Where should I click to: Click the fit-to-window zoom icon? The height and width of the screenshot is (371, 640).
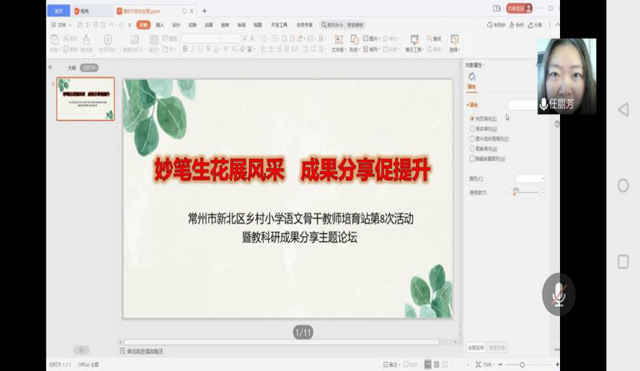click(478, 364)
